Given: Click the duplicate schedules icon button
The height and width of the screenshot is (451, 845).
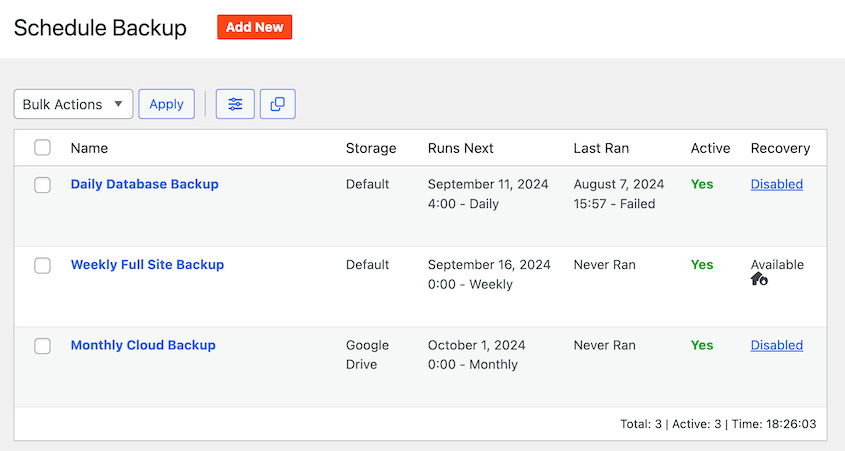Looking at the screenshot, I should pos(277,104).
